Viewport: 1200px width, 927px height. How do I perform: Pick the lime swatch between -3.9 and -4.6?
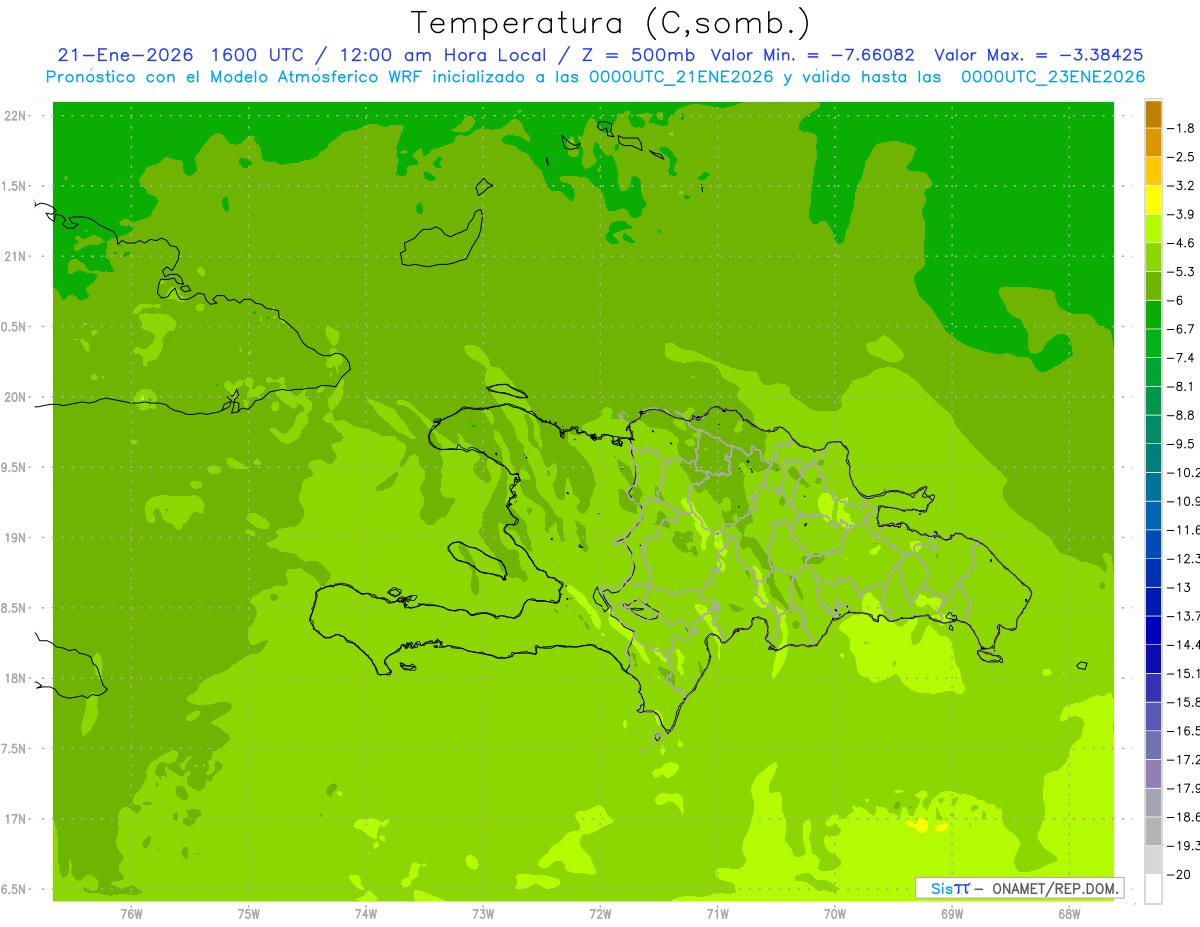pos(1153,229)
